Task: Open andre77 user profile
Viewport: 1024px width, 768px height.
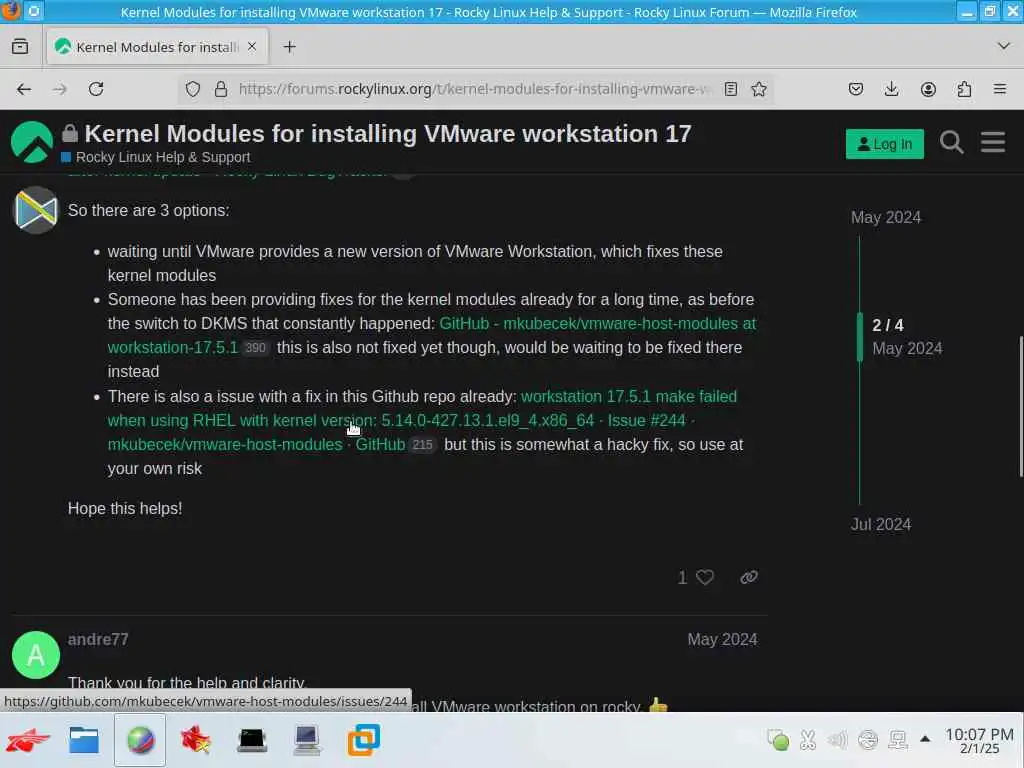Action: tap(98, 639)
